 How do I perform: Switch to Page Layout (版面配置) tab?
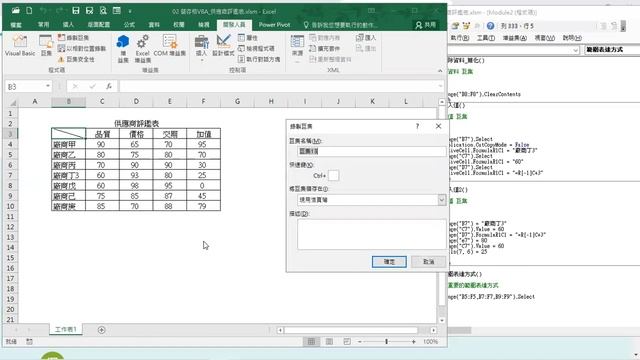(99, 25)
